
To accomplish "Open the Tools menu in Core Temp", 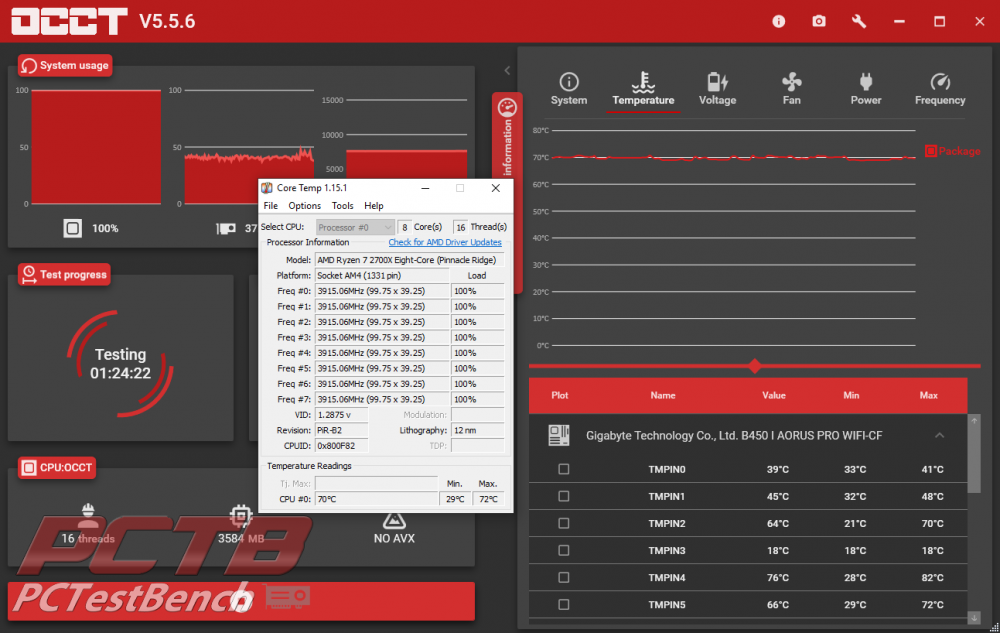I will pos(342,206).
